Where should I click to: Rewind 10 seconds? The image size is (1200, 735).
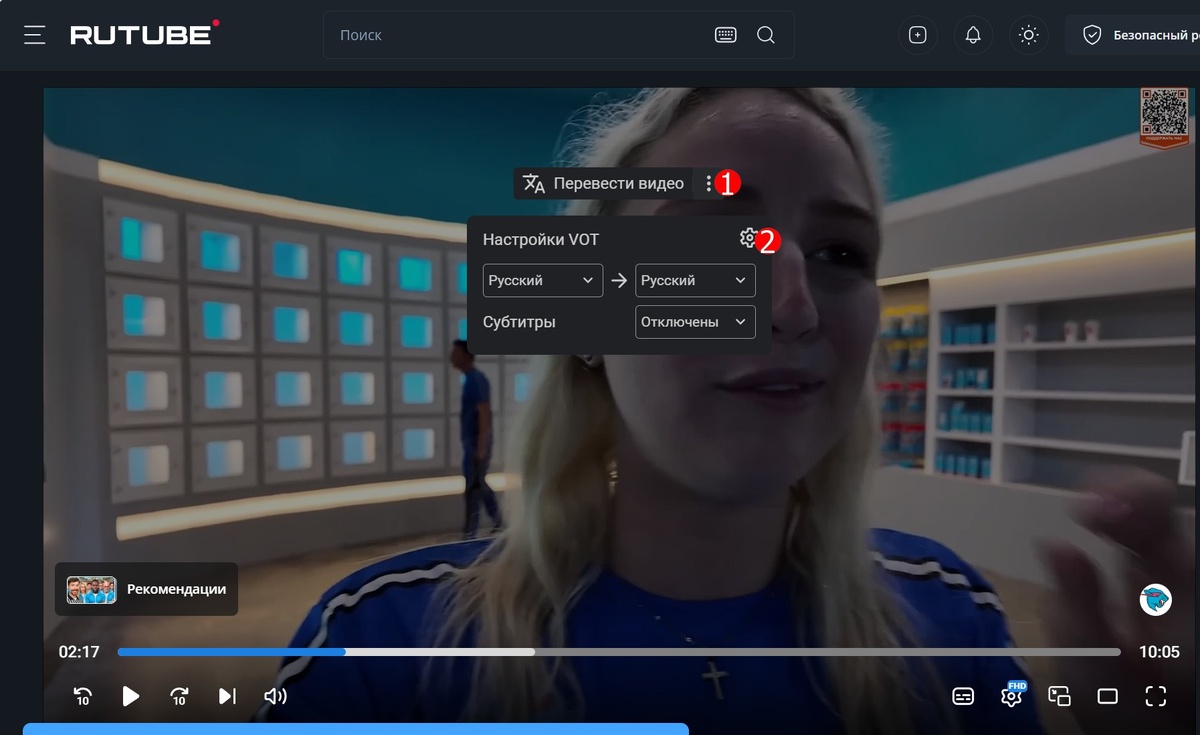(x=83, y=696)
